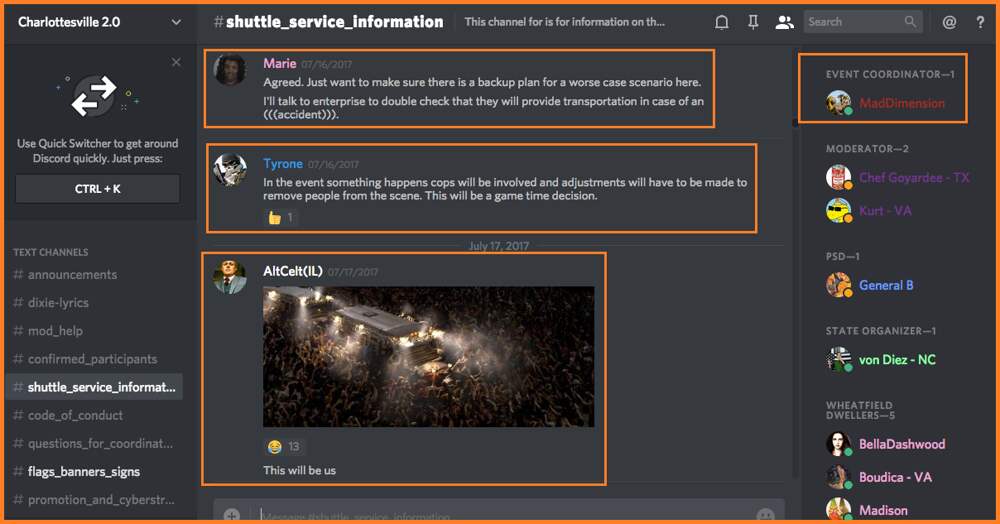Viewport: 1000px width, 524px height.
Task: Expand the Charlottesville 2.0 server dropdown
Action: [176, 22]
